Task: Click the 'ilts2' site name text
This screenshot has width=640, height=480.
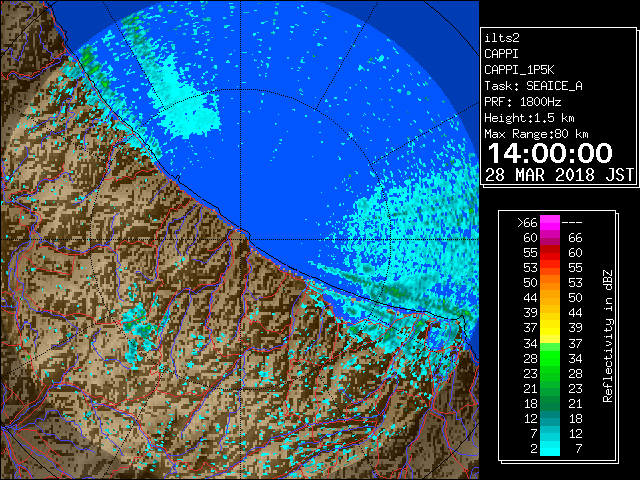Action: coord(502,38)
